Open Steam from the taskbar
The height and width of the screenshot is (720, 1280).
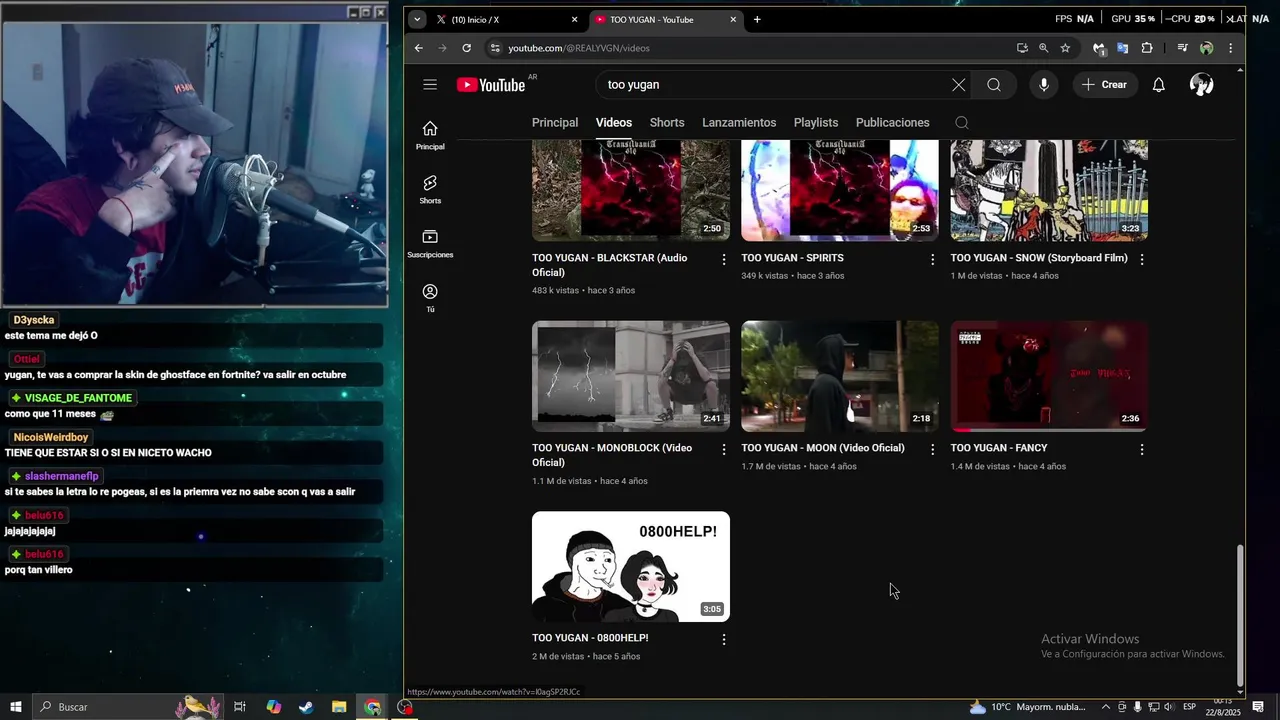click(x=306, y=707)
